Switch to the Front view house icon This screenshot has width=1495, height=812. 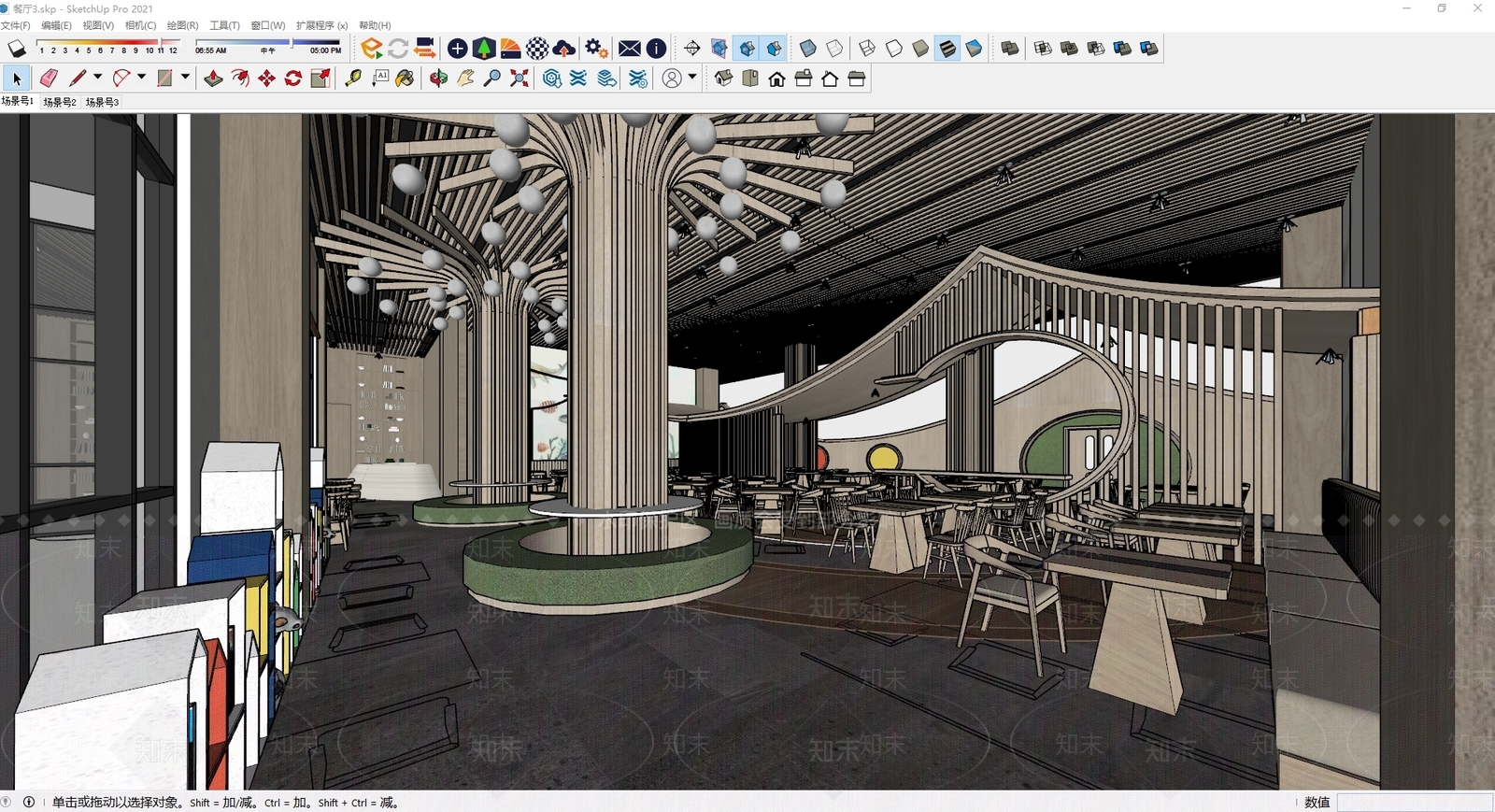tap(777, 78)
